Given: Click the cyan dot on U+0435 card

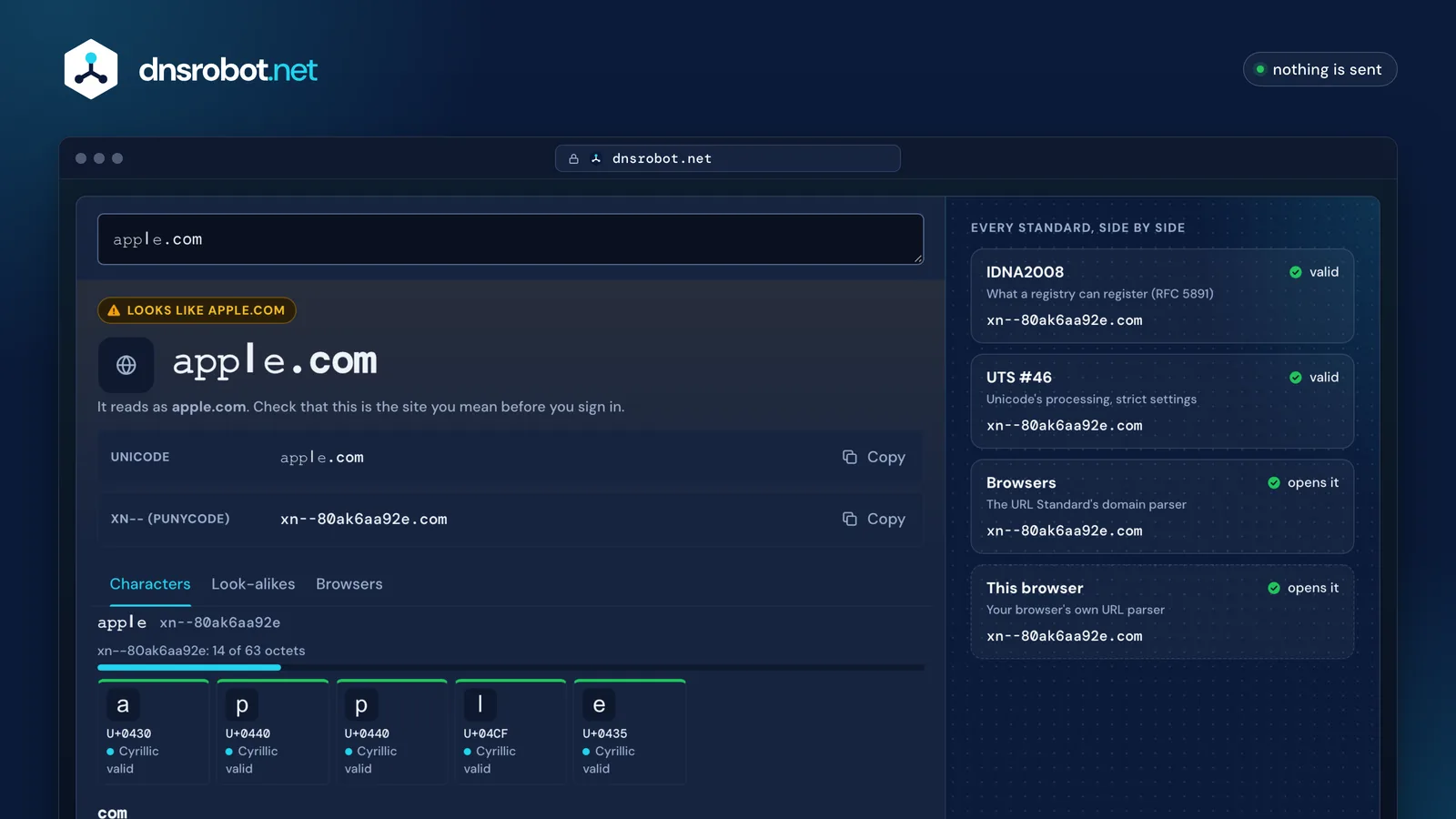Looking at the screenshot, I should click(x=586, y=752).
